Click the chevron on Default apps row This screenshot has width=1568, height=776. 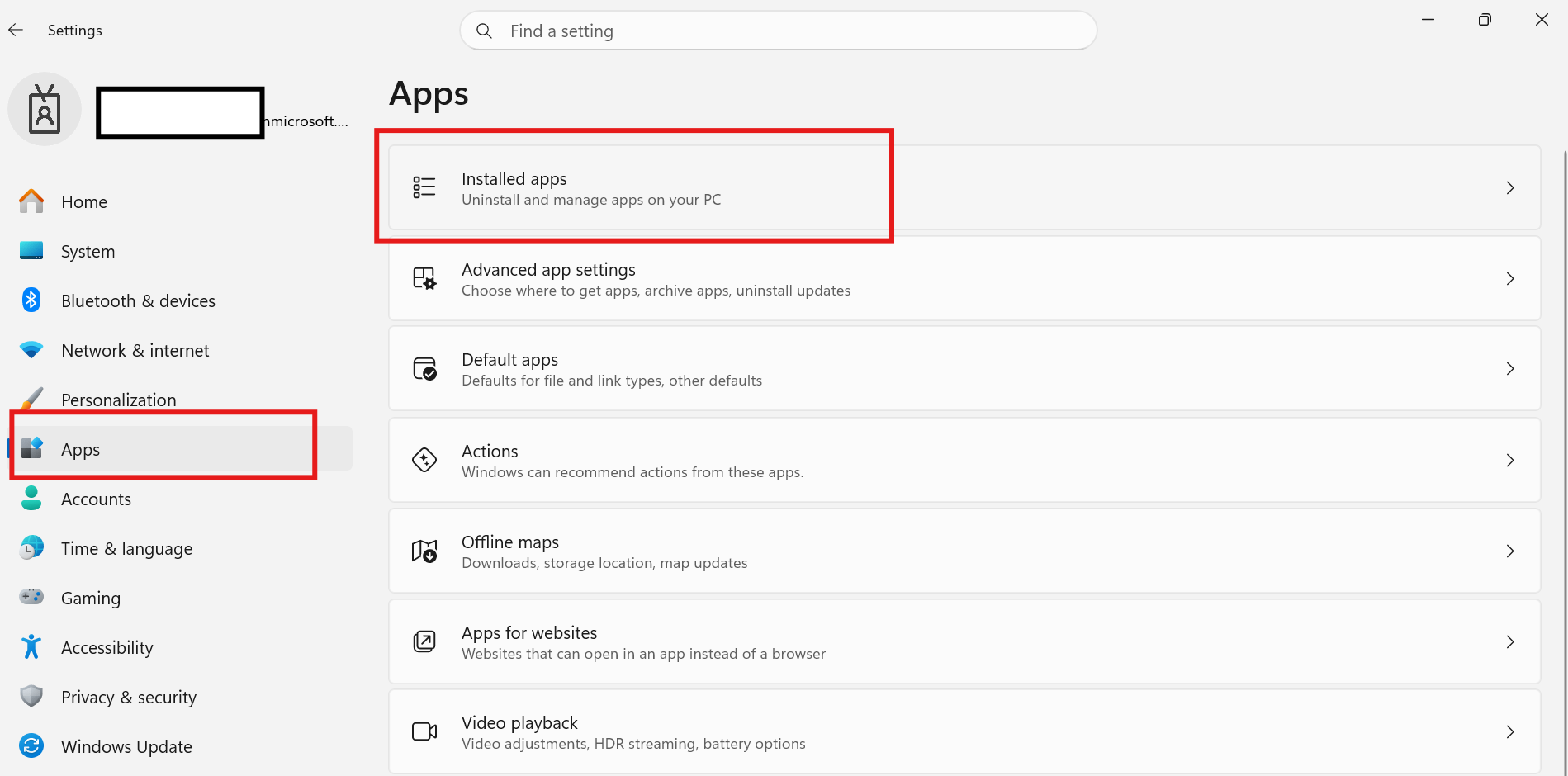click(x=1510, y=368)
